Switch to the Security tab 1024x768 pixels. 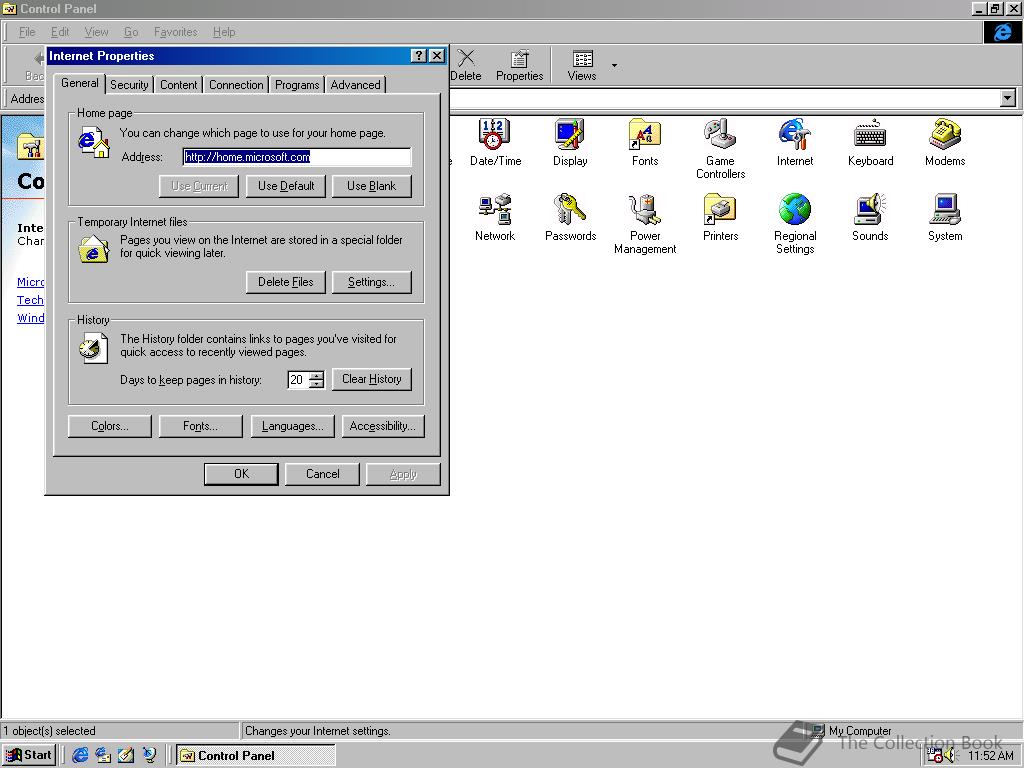pos(129,85)
